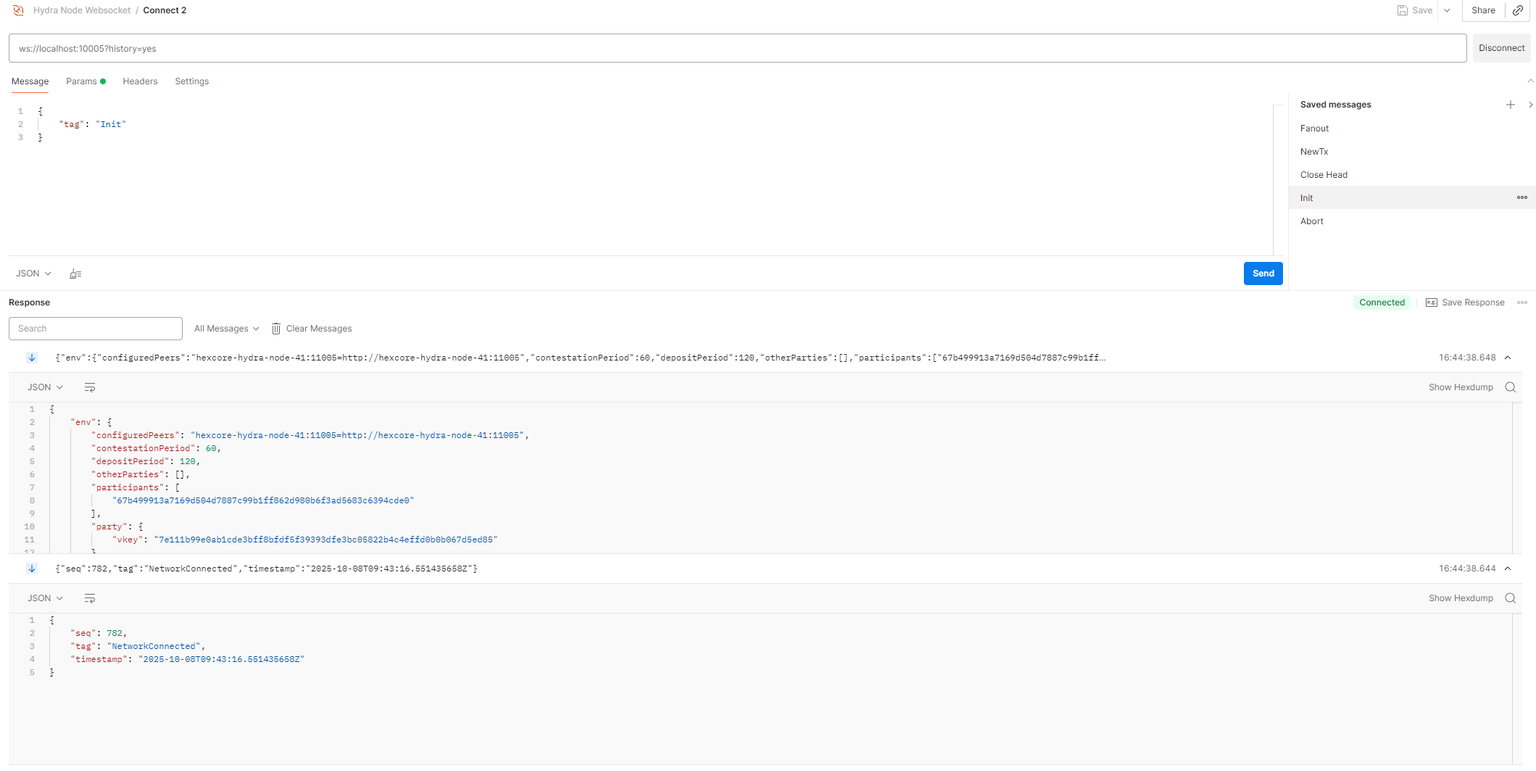Click the response Search field

coord(96,328)
